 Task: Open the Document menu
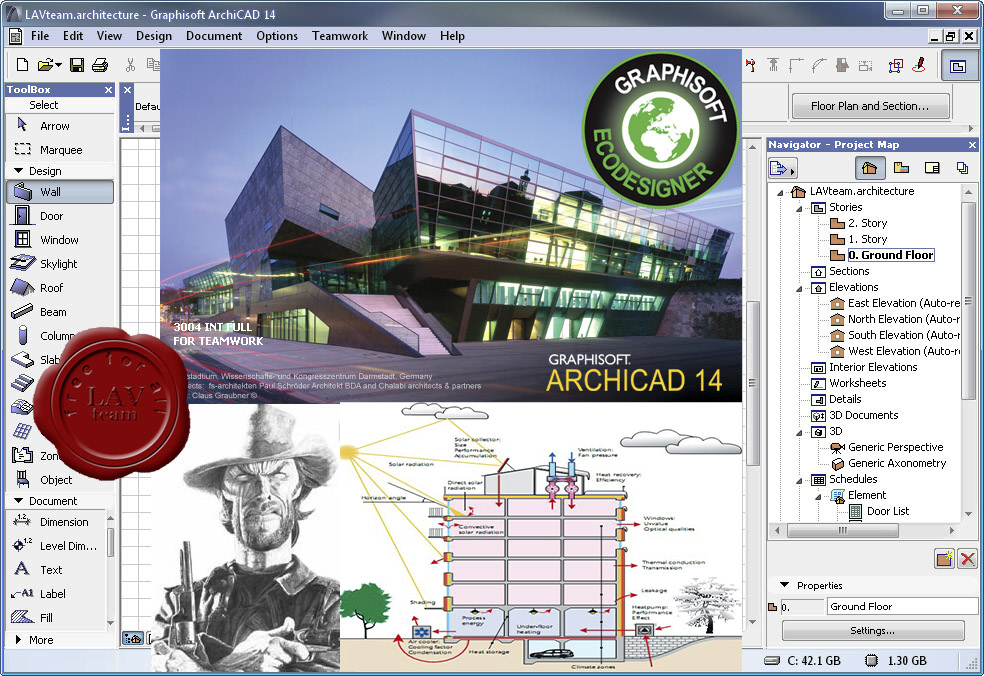[x=214, y=36]
